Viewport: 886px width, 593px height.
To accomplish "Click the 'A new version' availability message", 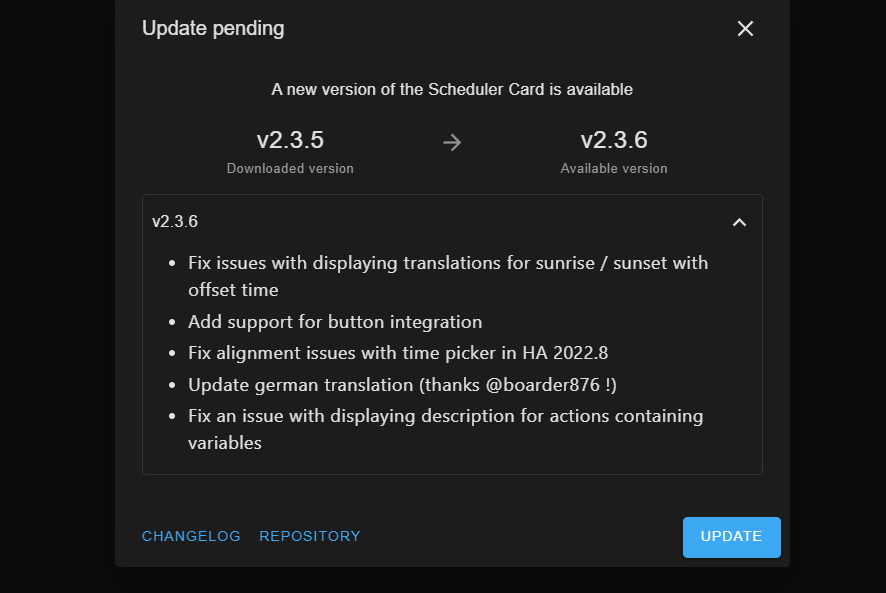I will (x=452, y=89).
